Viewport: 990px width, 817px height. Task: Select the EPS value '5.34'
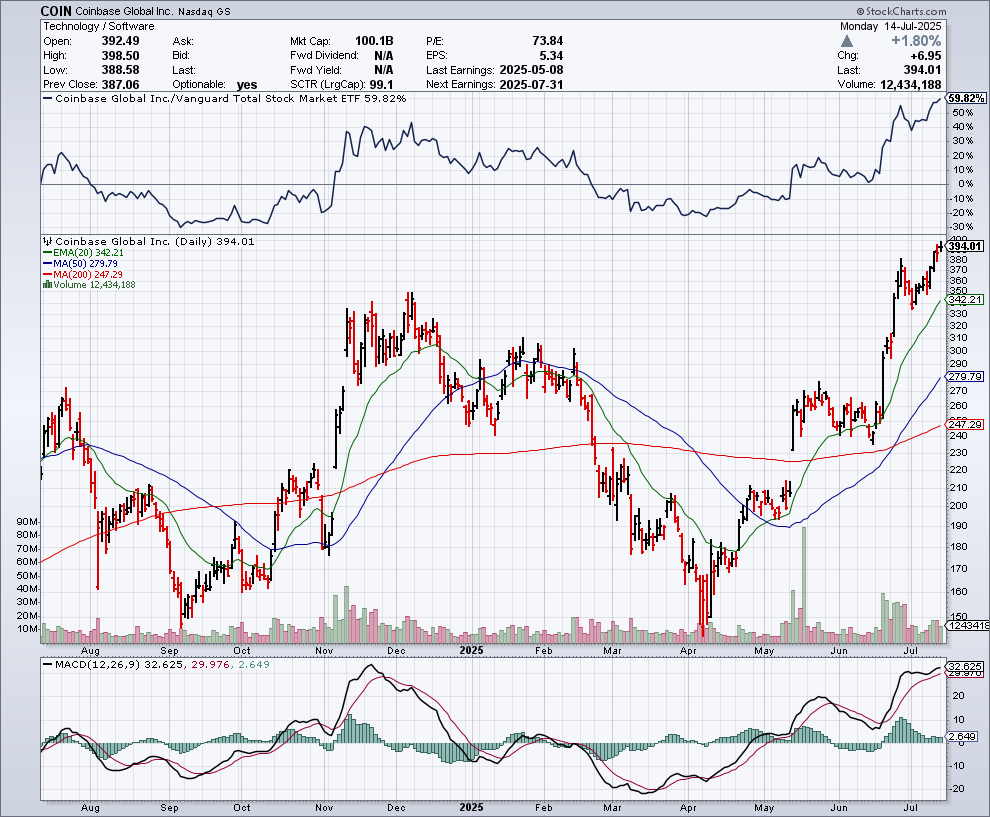pos(551,55)
